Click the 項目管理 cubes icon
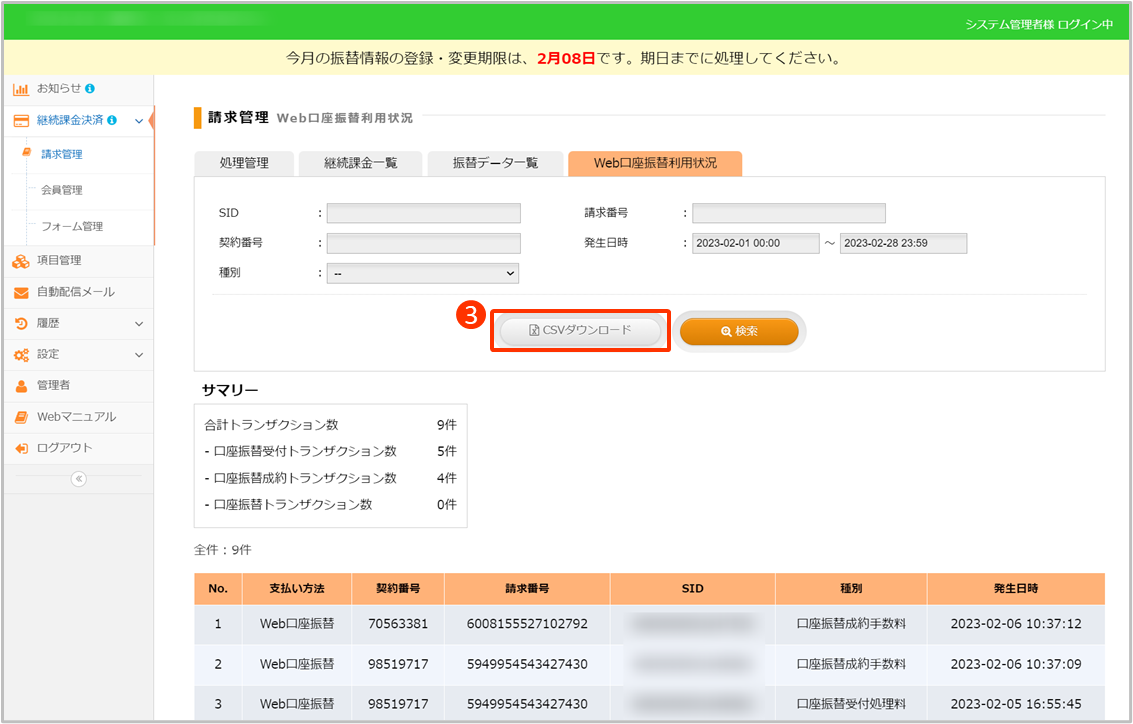Screen dimensions: 1133x724 point(20,261)
